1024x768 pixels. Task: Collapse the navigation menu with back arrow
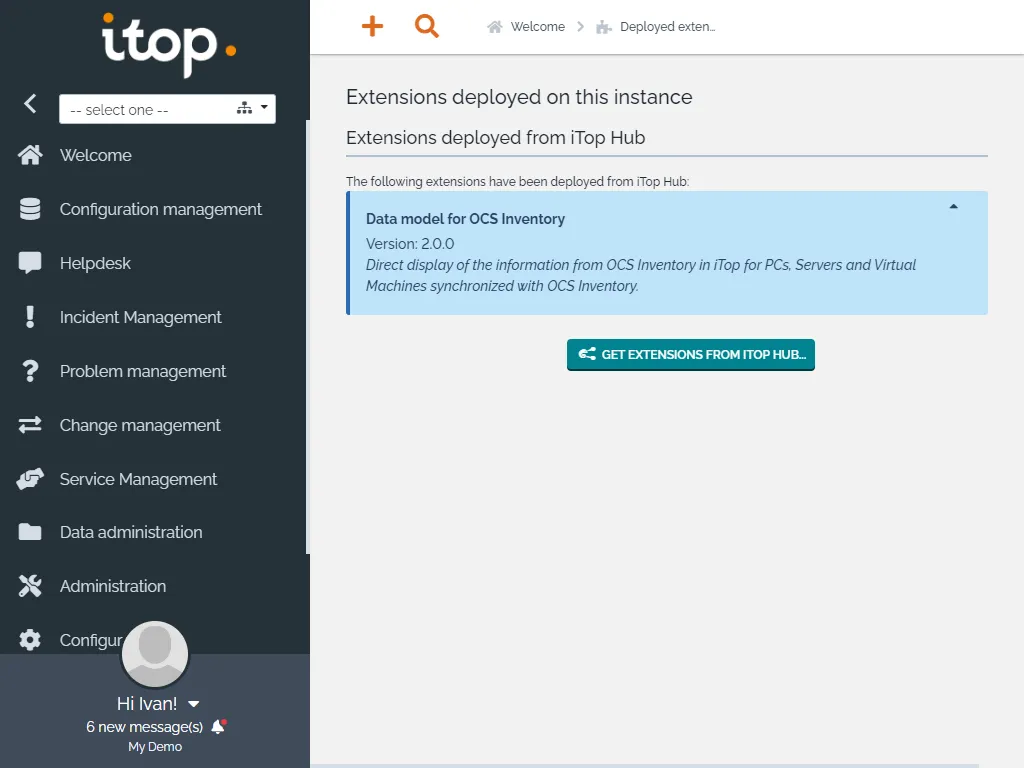click(30, 103)
